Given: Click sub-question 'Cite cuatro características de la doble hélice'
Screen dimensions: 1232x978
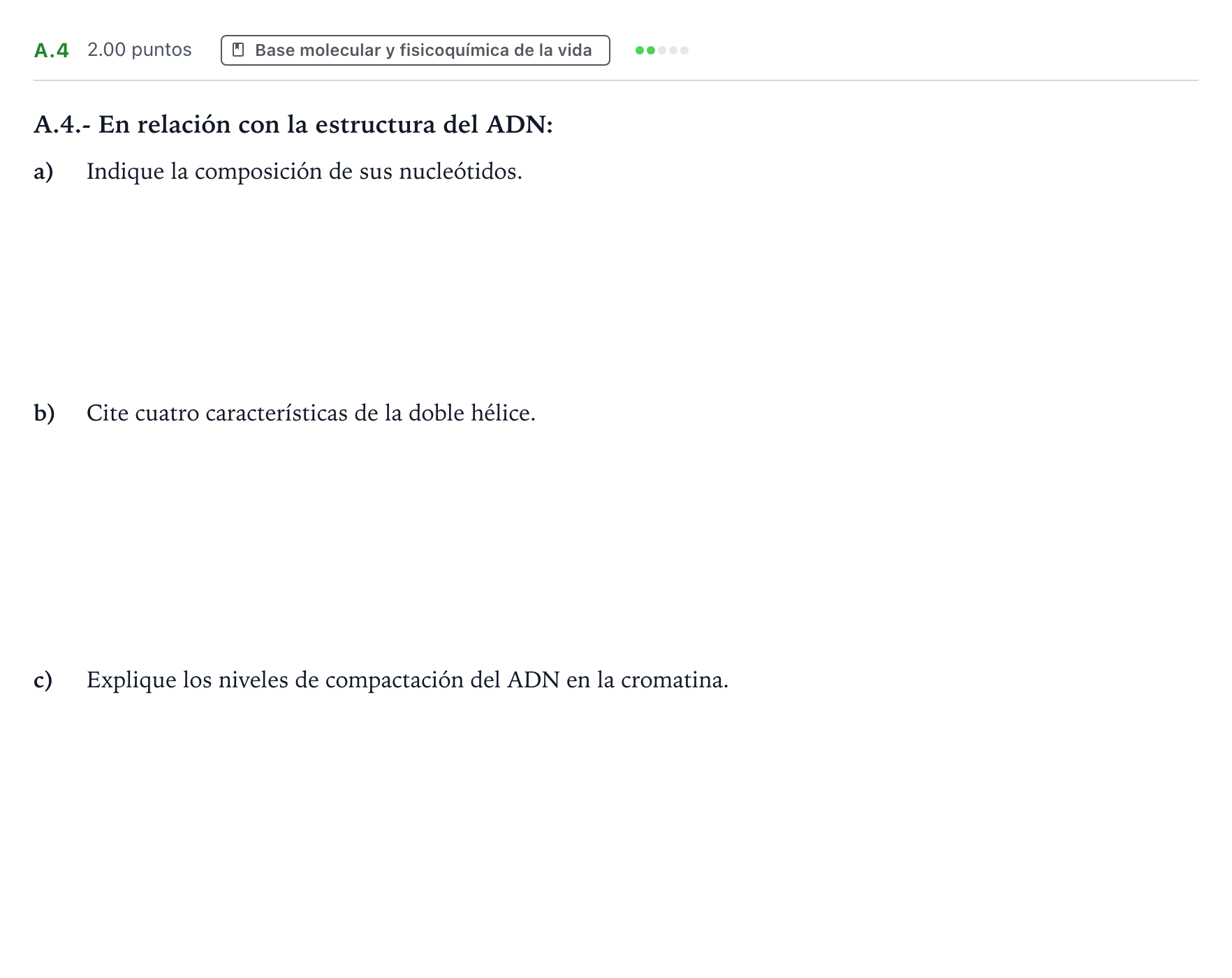Looking at the screenshot, I should point(311,413).
